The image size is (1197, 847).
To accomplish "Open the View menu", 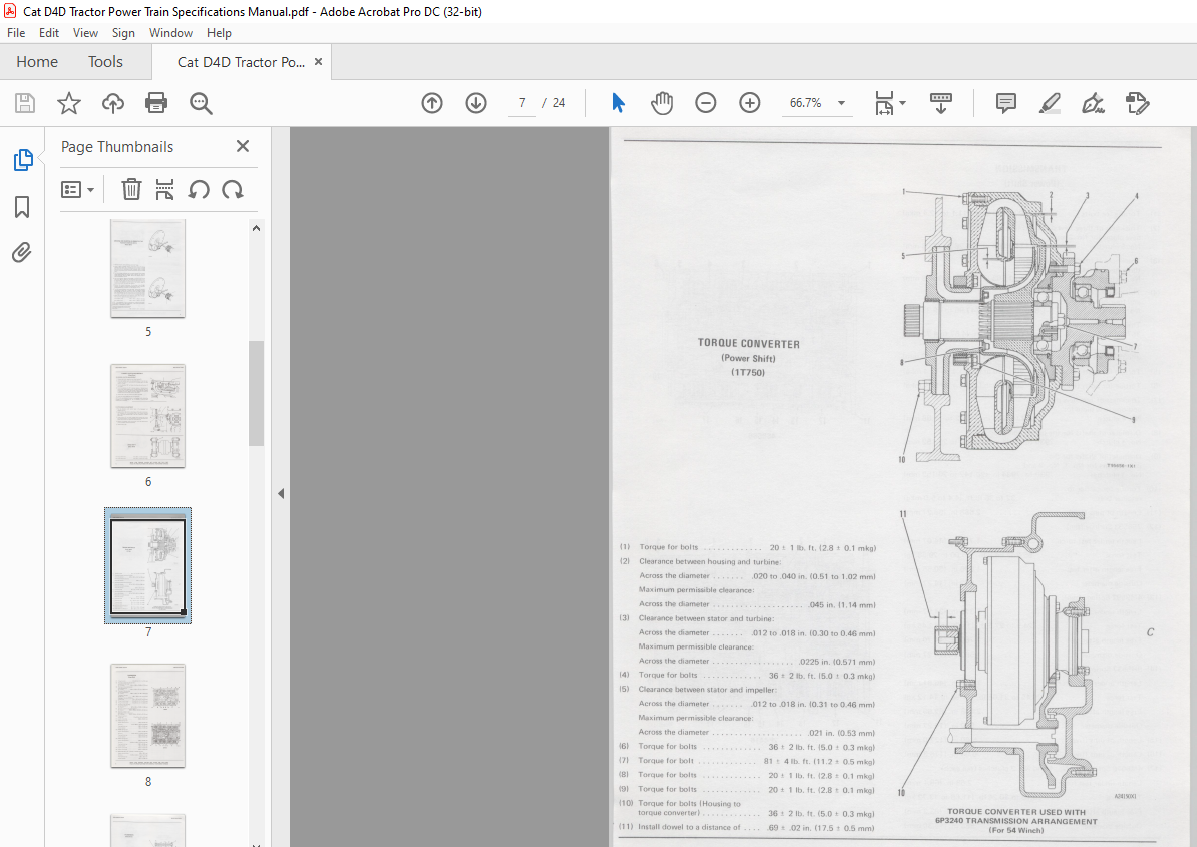I will [86, 33].
